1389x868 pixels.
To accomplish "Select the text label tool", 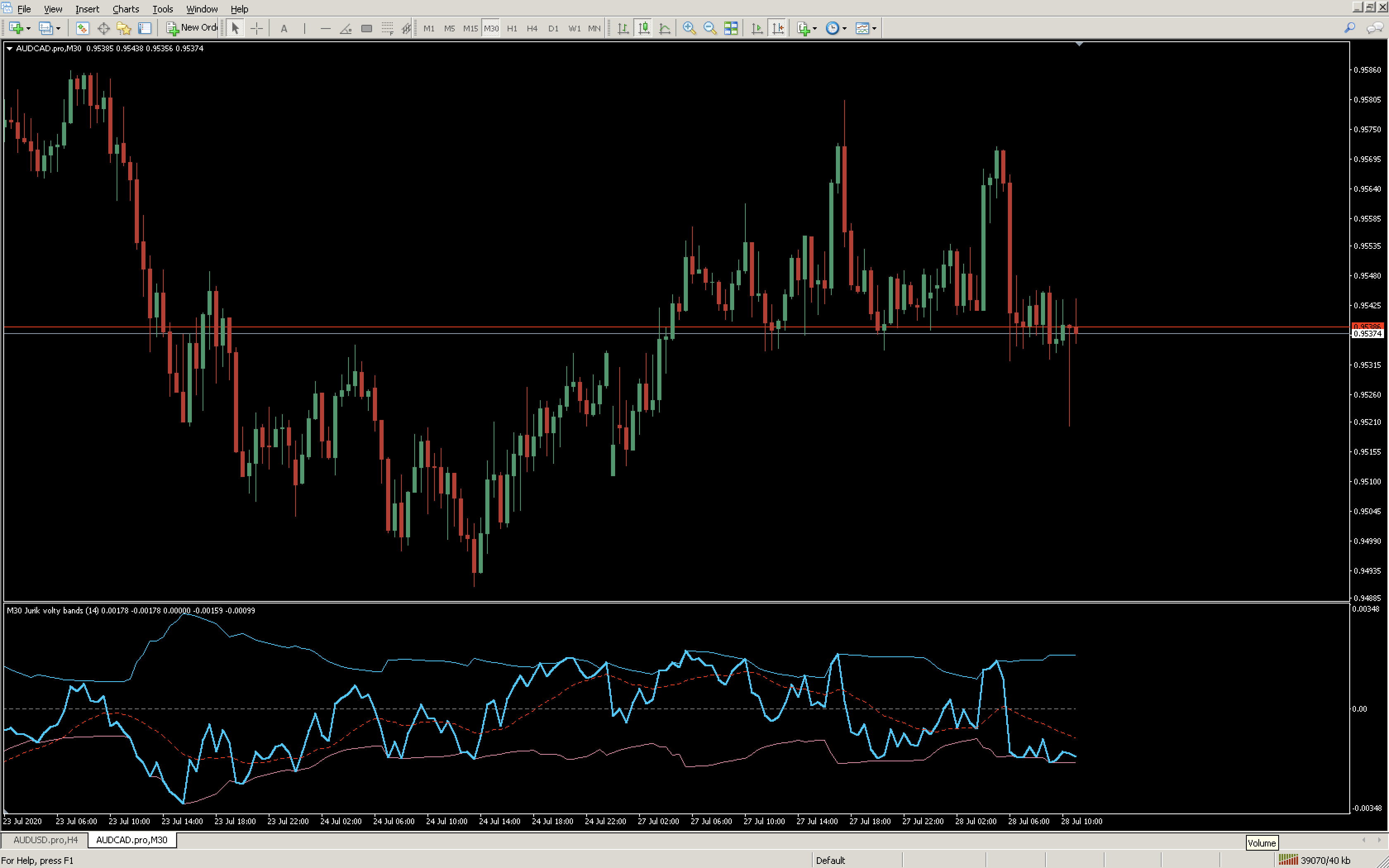I will [x=284, y=28].
